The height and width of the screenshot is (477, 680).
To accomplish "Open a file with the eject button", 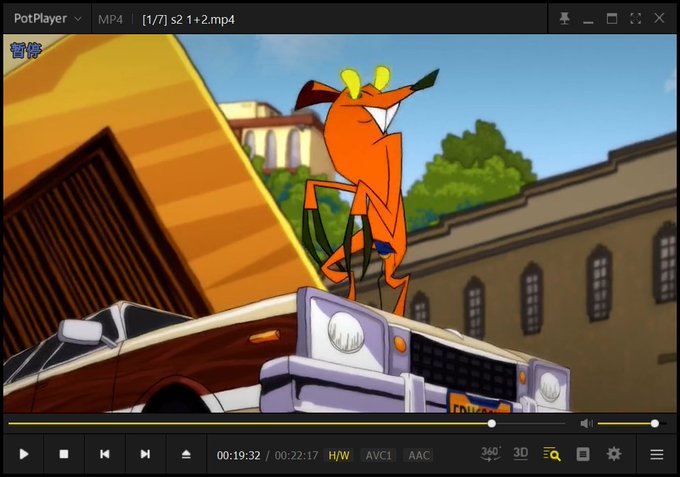I will pos(186,454).
